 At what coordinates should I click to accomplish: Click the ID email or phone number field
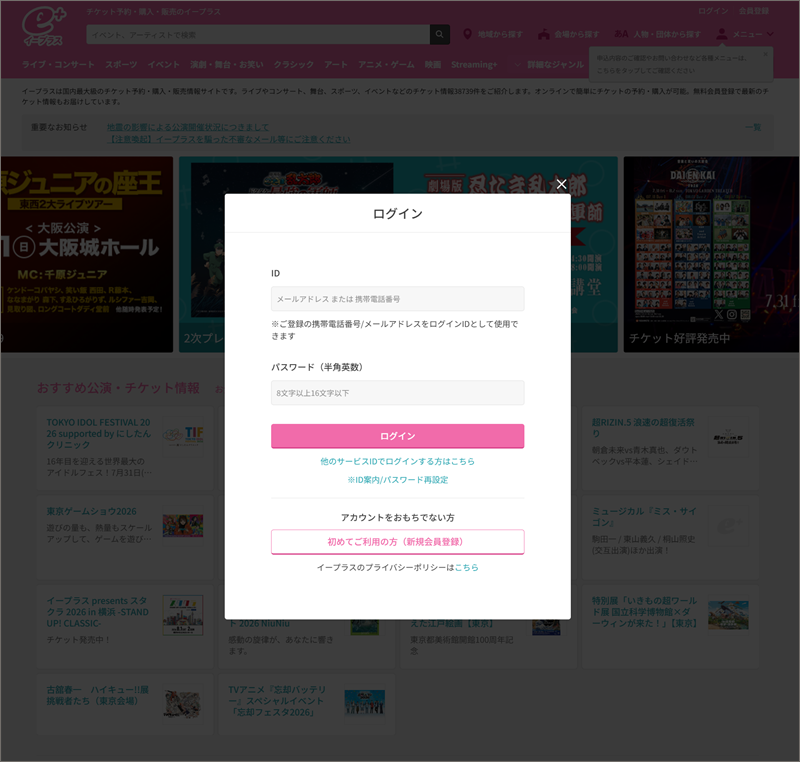[x=397, y=299]
